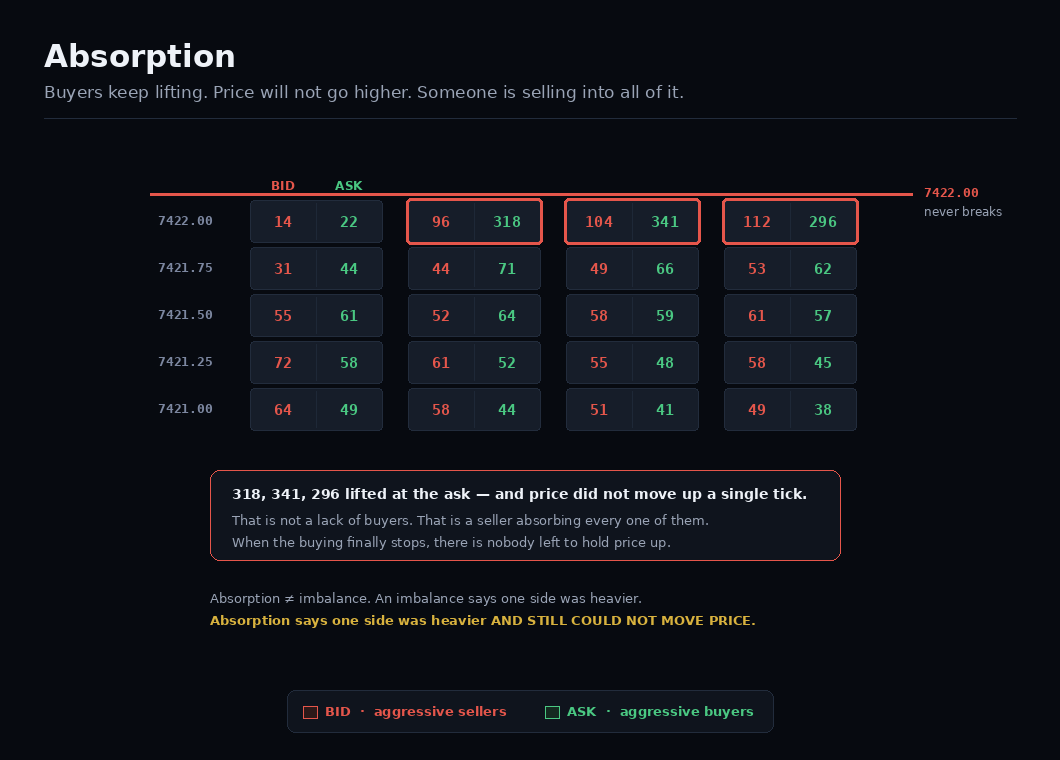Click the 96 bid cell at 7422.00
The width and height of the screenshot is (1060, 760).
point(441,222)
